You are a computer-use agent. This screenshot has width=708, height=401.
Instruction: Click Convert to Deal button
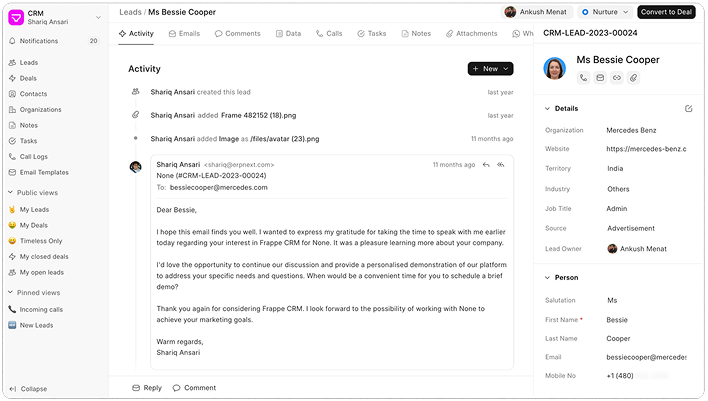click(666, 12)
